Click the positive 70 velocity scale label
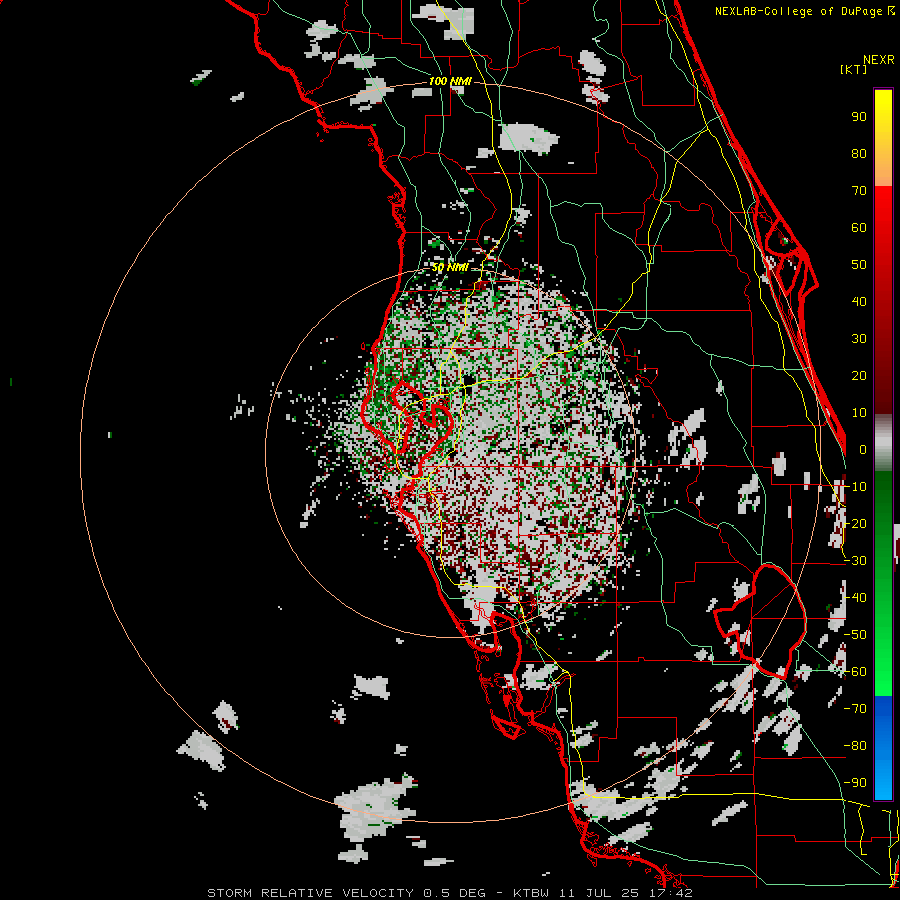 coord(859,191)
